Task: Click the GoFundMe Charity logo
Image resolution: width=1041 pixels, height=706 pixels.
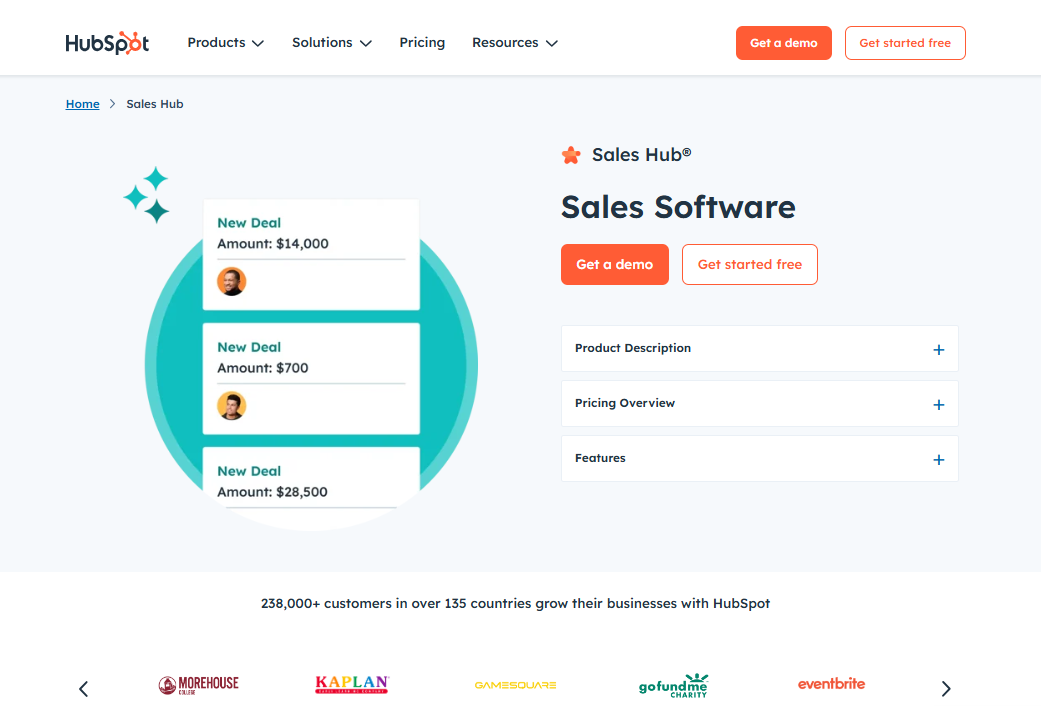Action: [x=672, y=685]
